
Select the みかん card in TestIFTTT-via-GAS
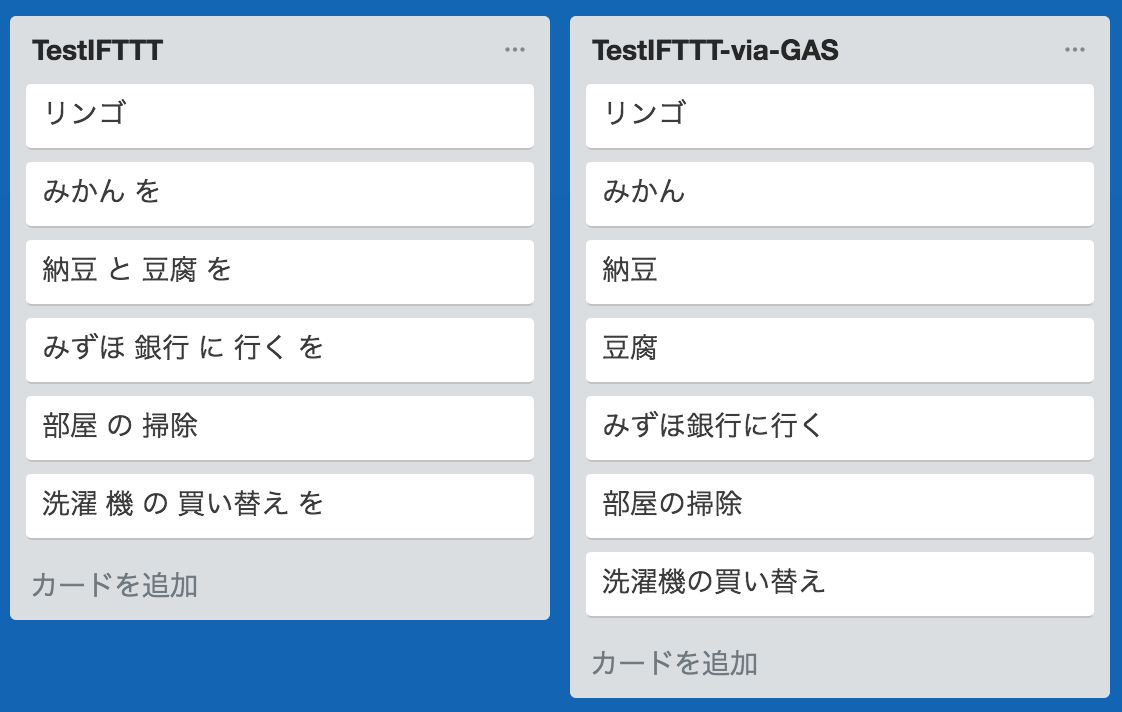pyautogui.click(x=839, y=193)
